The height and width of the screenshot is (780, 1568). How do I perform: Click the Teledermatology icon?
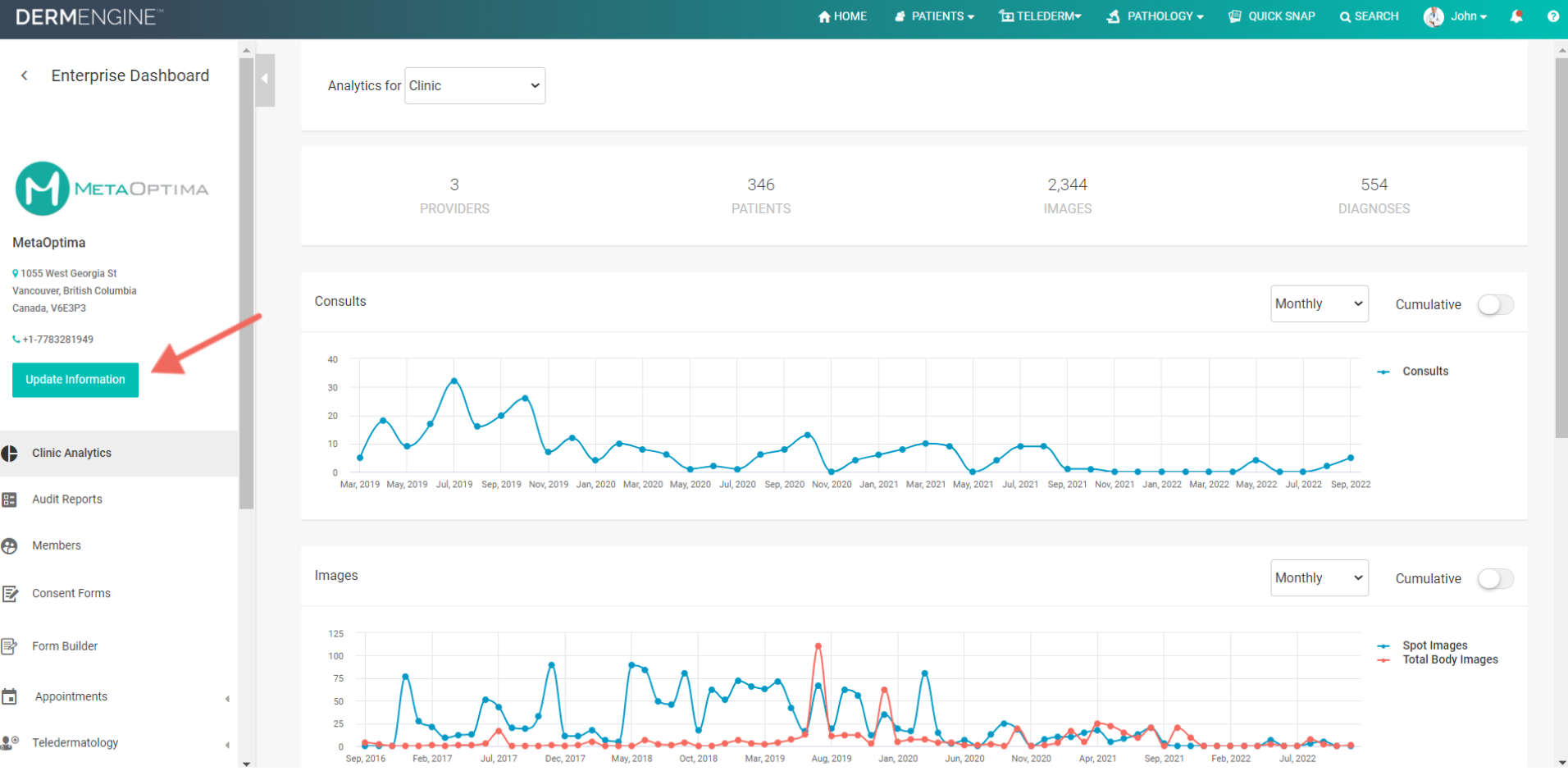click(x=10, y=743)
